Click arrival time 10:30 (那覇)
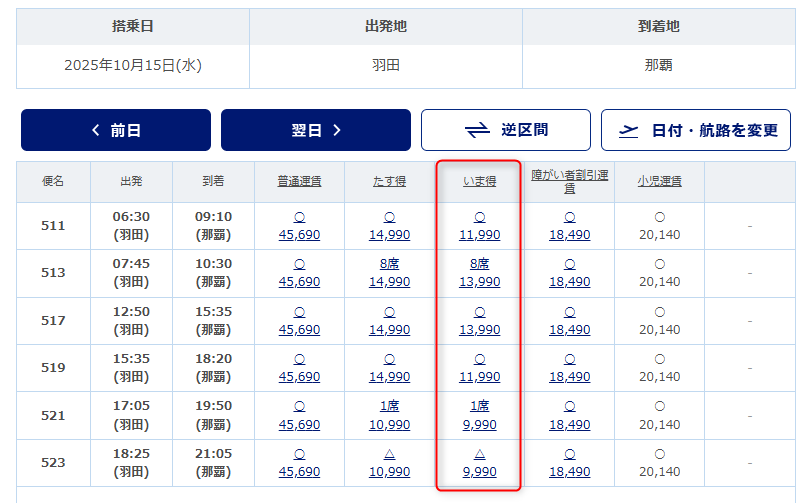 tap(214, 273)
